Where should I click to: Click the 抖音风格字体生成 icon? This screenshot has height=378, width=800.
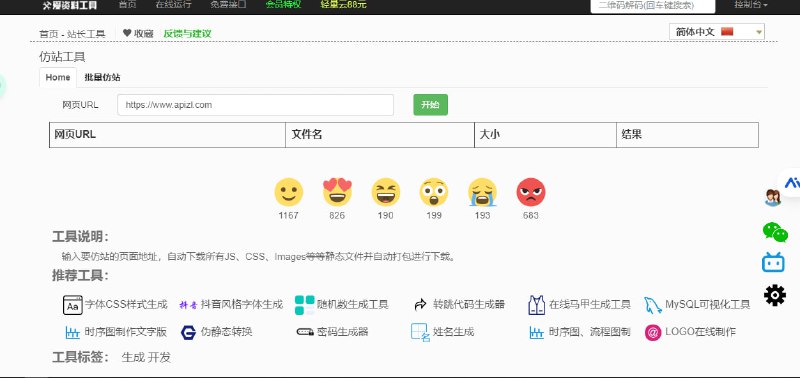[188, 305]
